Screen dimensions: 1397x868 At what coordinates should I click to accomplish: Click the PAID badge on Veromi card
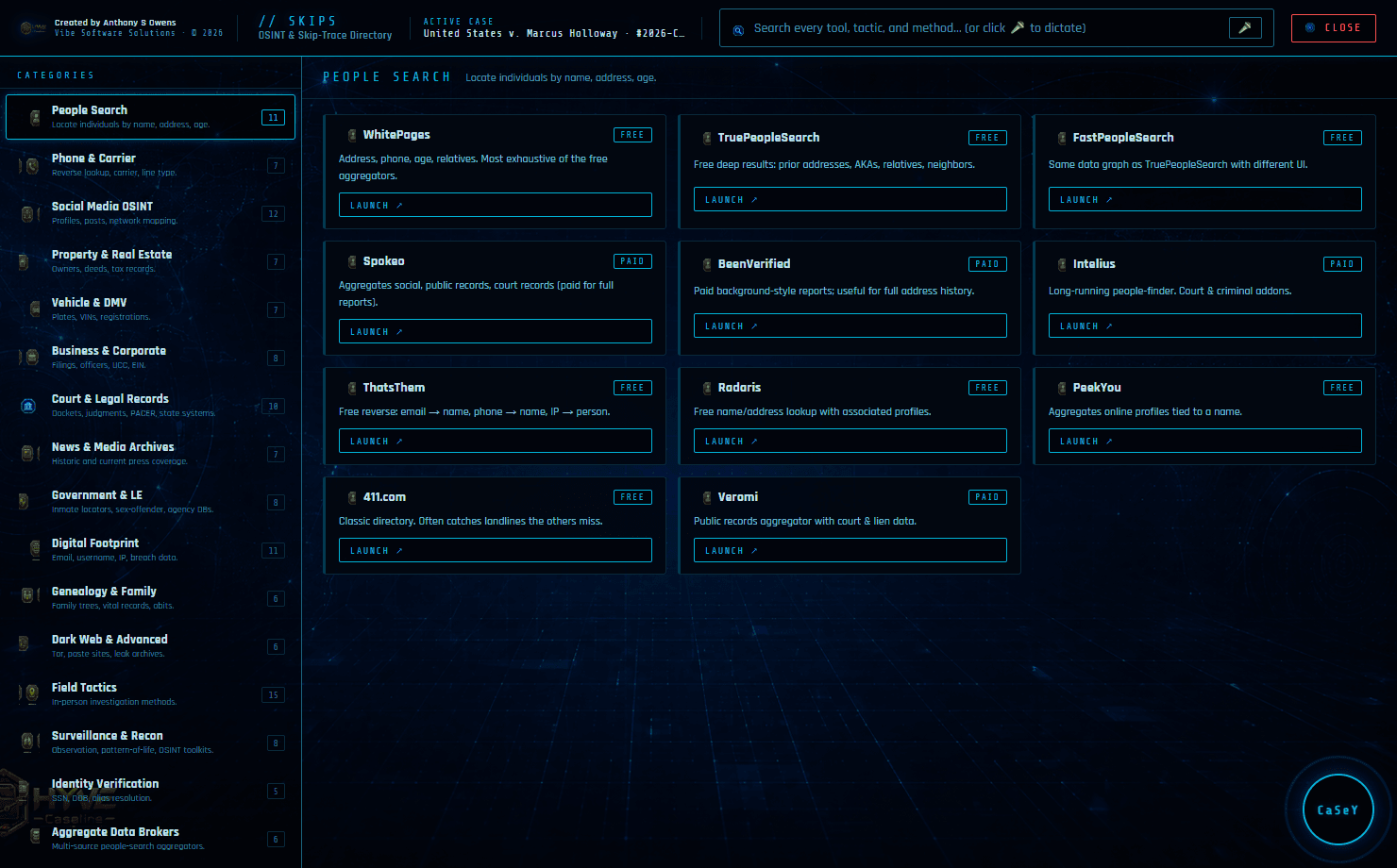coord(987,497)
